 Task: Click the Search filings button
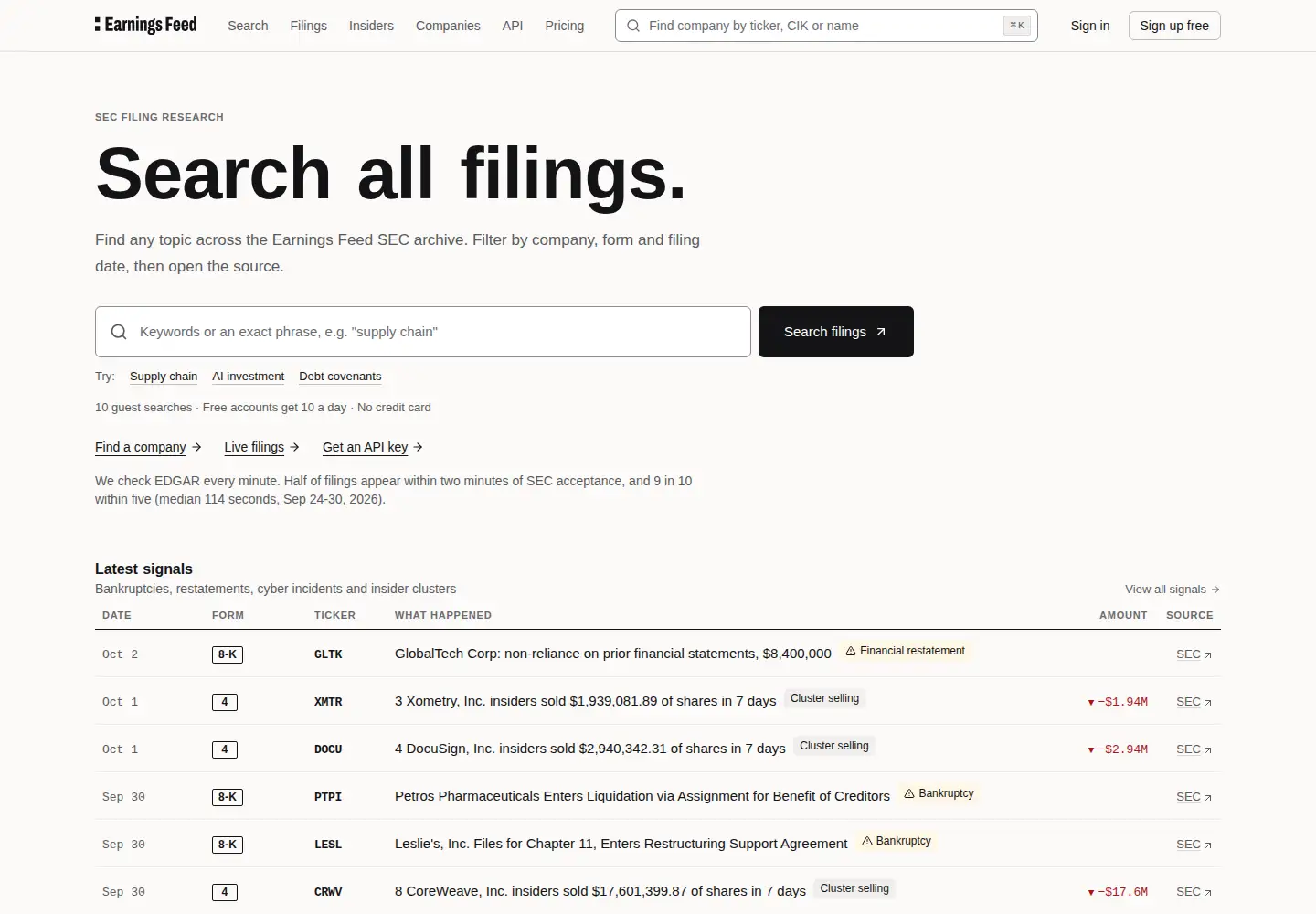click(836, 332)
